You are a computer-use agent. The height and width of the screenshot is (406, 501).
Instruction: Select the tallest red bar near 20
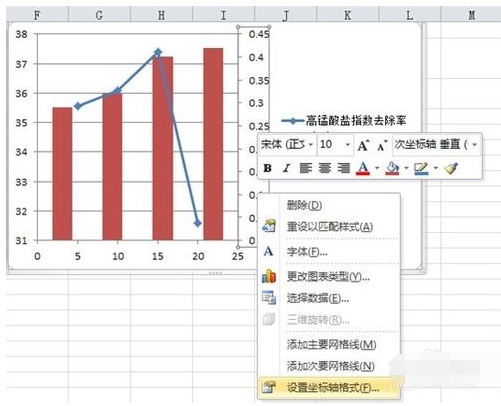tap(213, 144)
